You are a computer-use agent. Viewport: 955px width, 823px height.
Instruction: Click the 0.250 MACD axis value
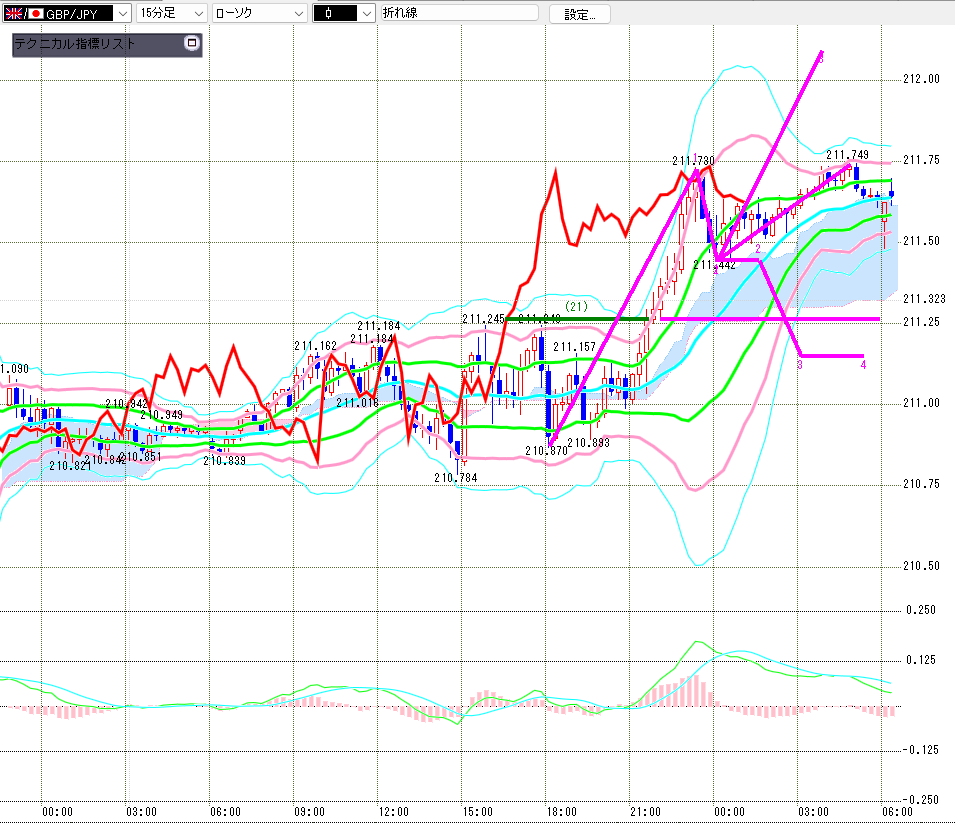921,610
